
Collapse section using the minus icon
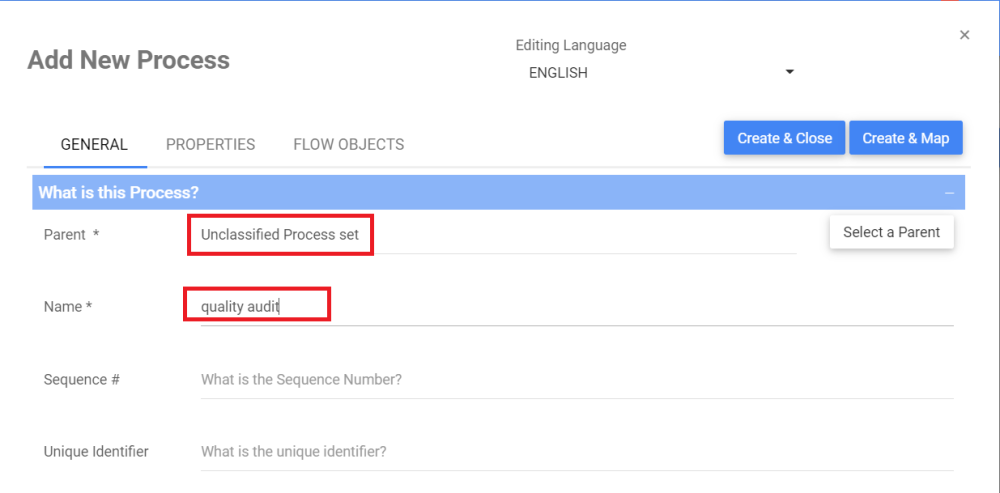click(x=948, y=192)
